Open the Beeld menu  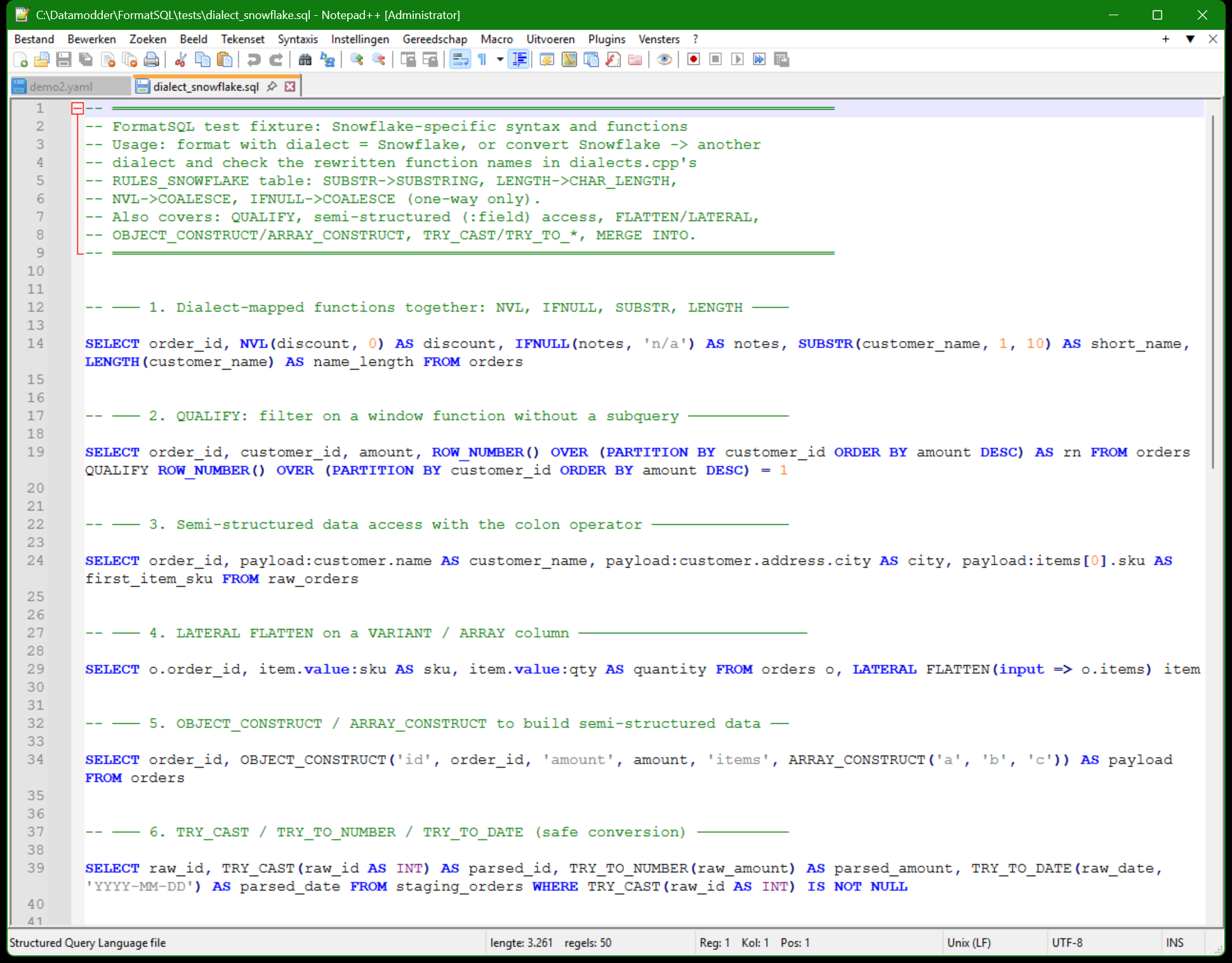pos(194,39)
